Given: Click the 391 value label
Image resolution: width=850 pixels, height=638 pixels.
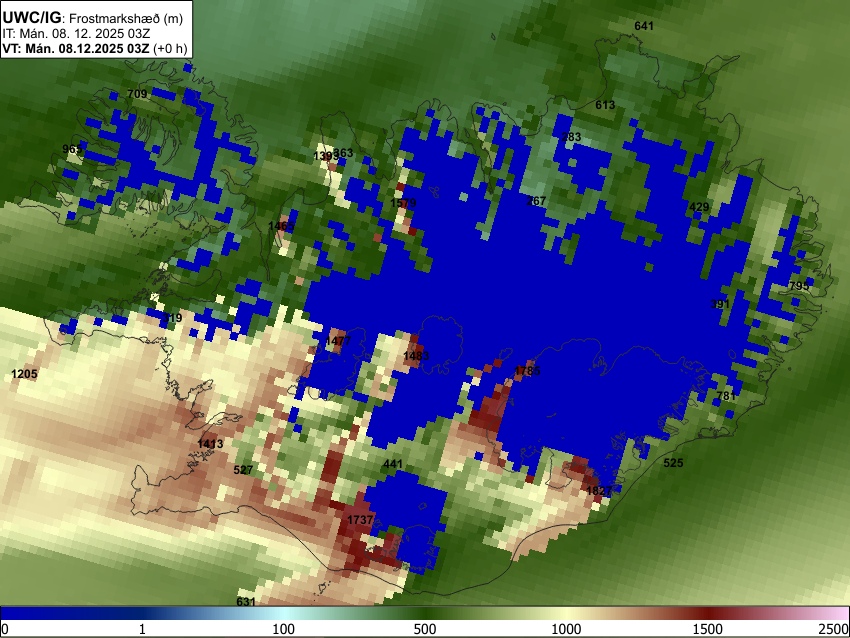Looking at the screenshot, I should point(720,304).
